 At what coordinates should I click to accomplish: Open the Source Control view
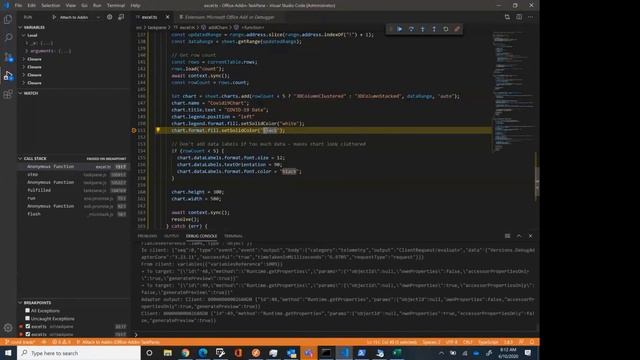8,57
